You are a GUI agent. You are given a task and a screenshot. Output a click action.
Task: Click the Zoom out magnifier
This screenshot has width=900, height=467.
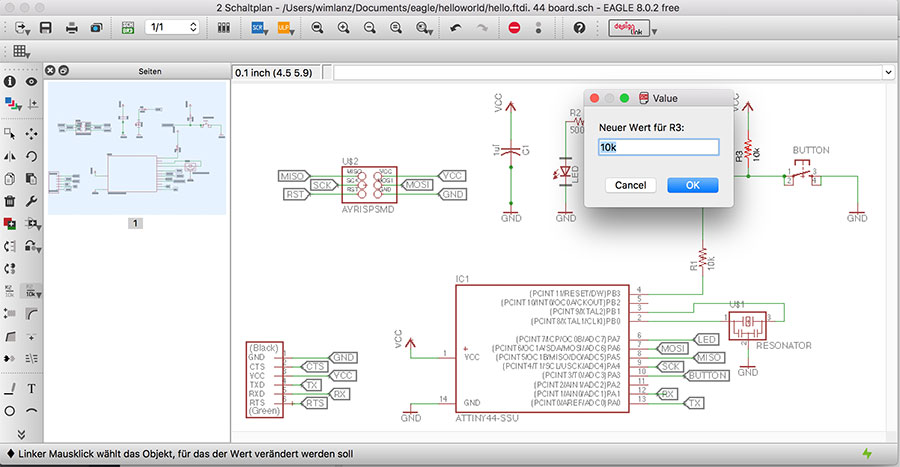point(370,28)
